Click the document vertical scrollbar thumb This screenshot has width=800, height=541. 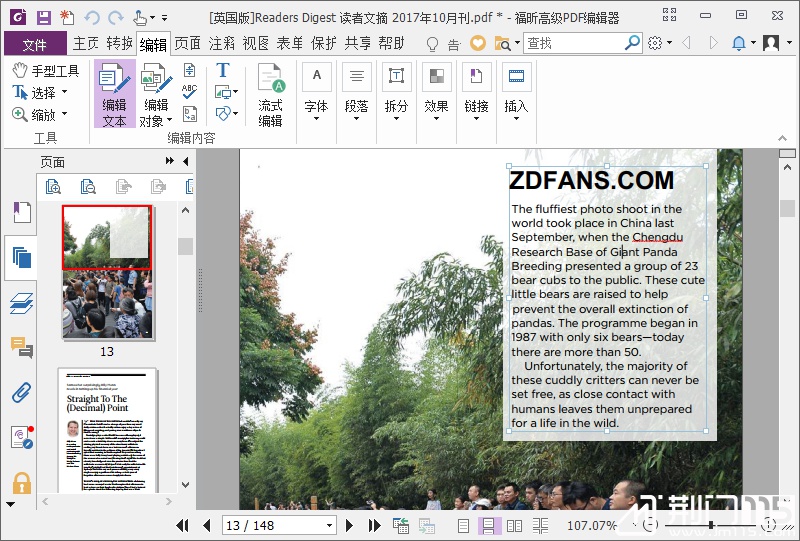[787, 208]
